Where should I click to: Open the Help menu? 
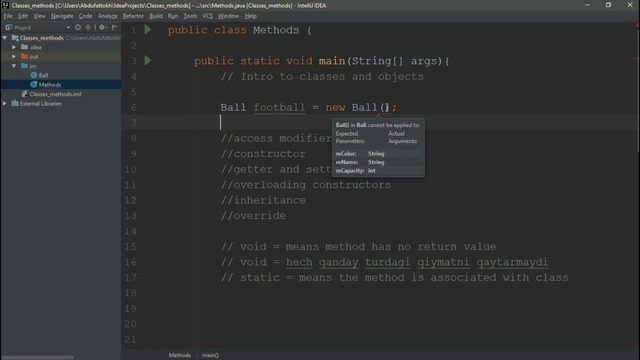coord(251,16)
